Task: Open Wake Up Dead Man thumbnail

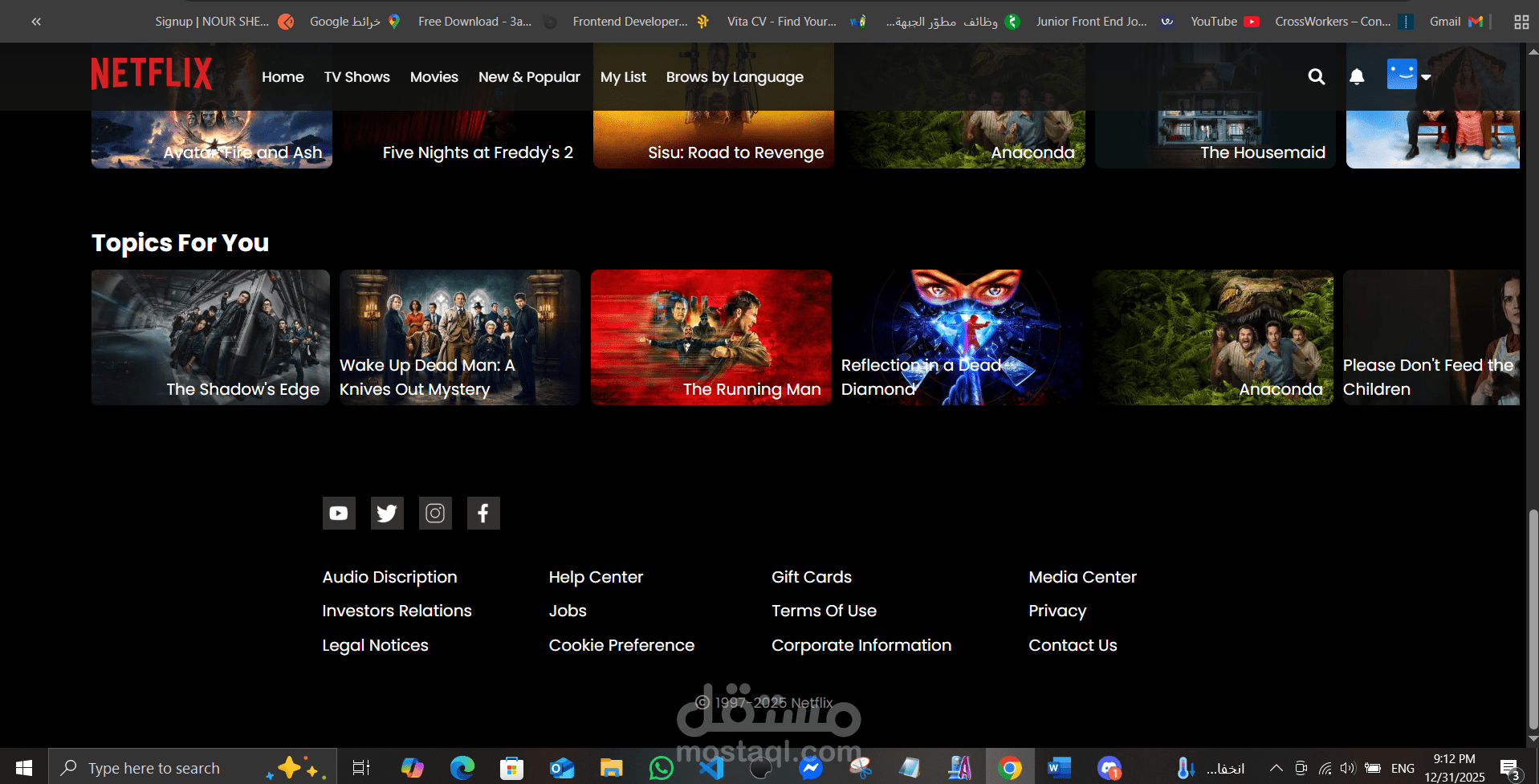Action: point(460,337)
